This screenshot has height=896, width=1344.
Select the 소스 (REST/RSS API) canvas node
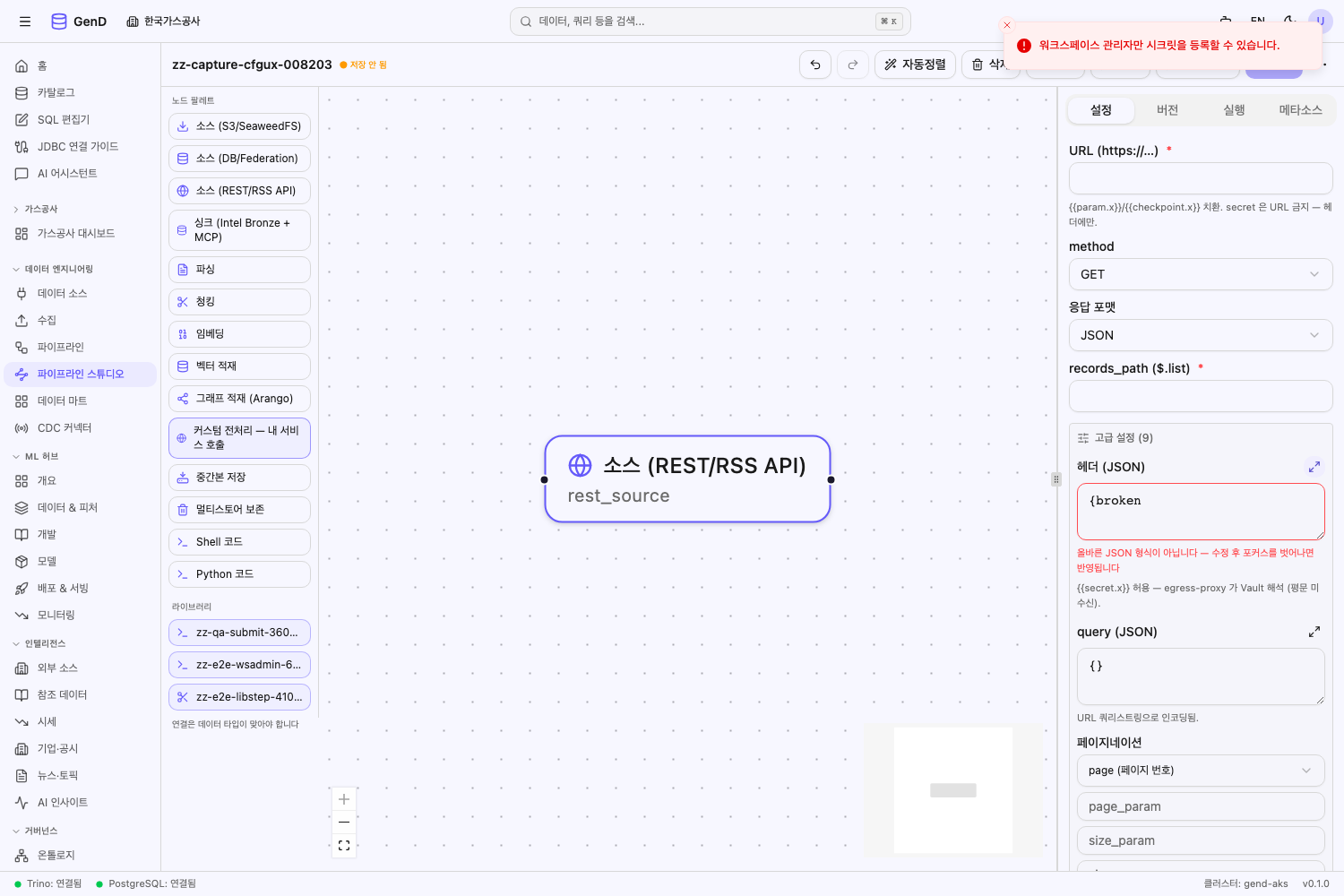click(687, 479)
